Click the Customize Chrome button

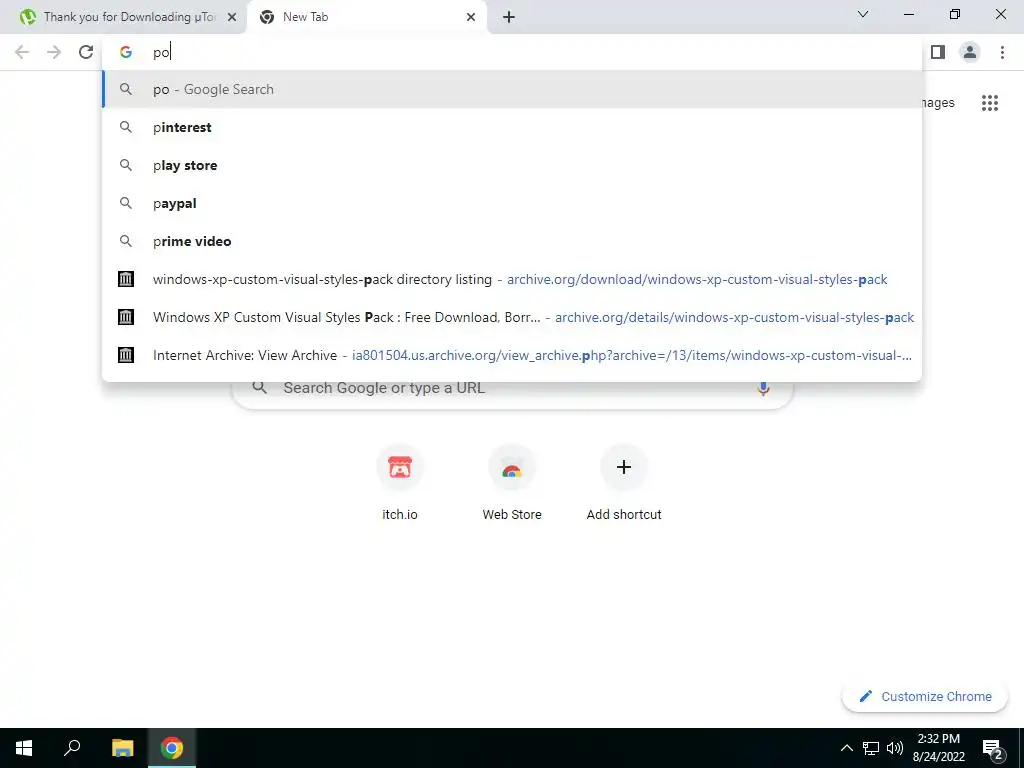[x=925, y=696]
